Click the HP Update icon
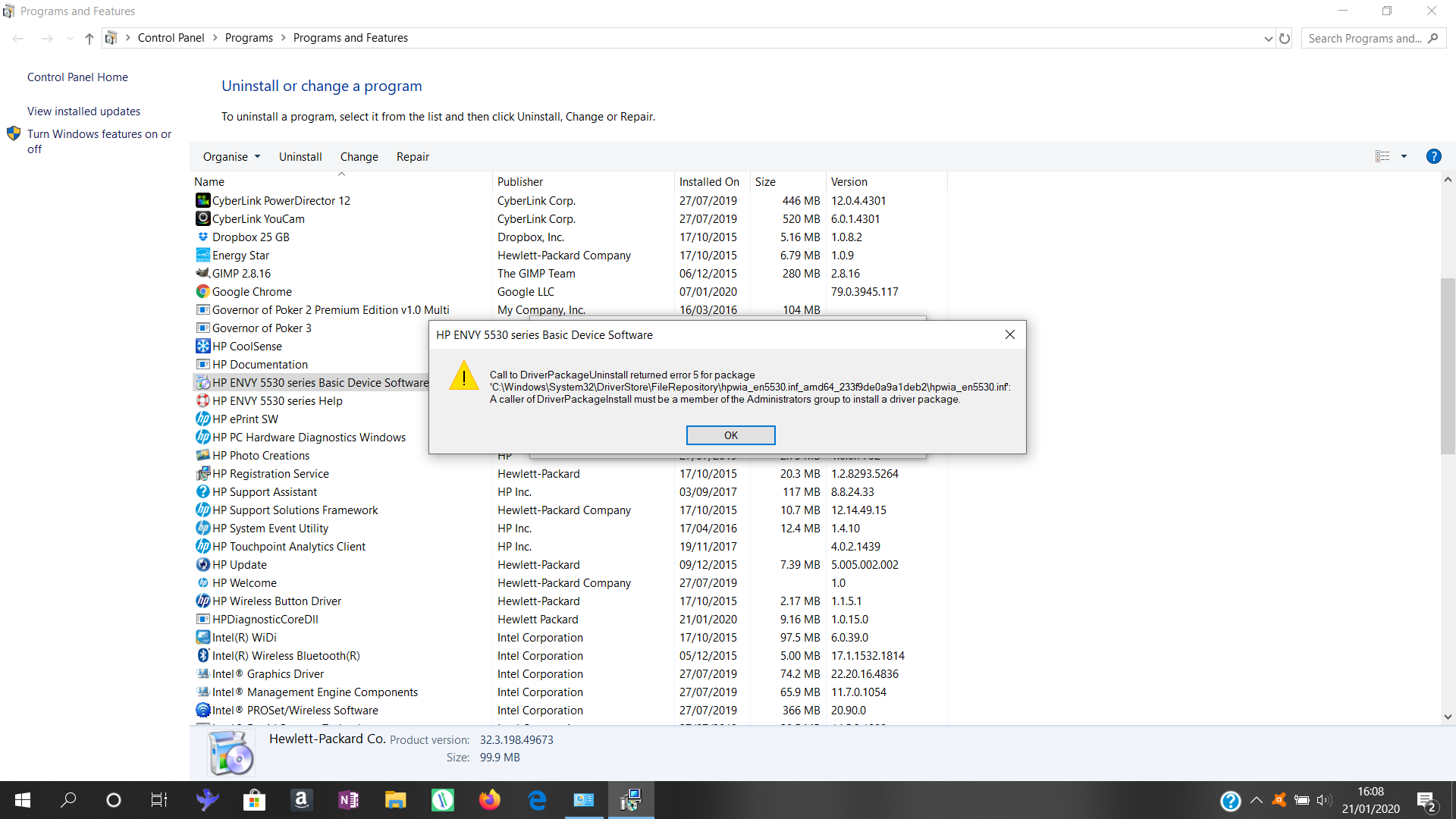The height and width of the screenshot is (819, 1456). tap(202, 564)
